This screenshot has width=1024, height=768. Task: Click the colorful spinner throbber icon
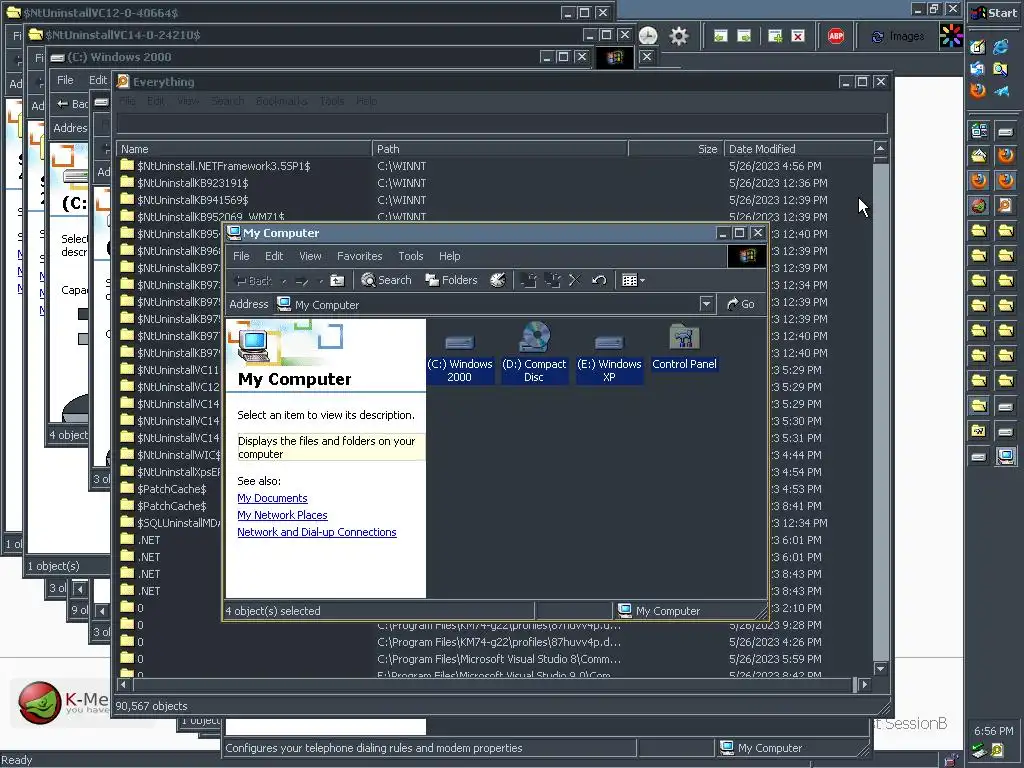(x=951, y=35)
